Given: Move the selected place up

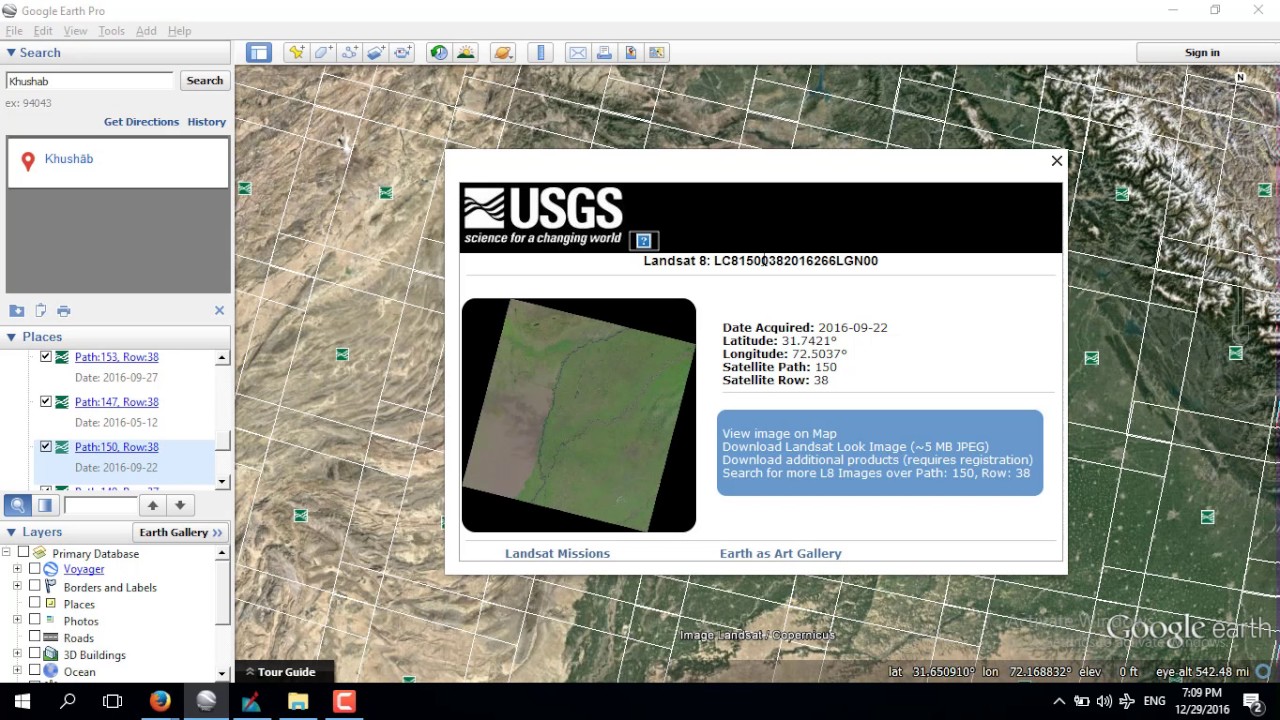Looking at the screenshot, I should pyautogui.click(x=152, y=505).
